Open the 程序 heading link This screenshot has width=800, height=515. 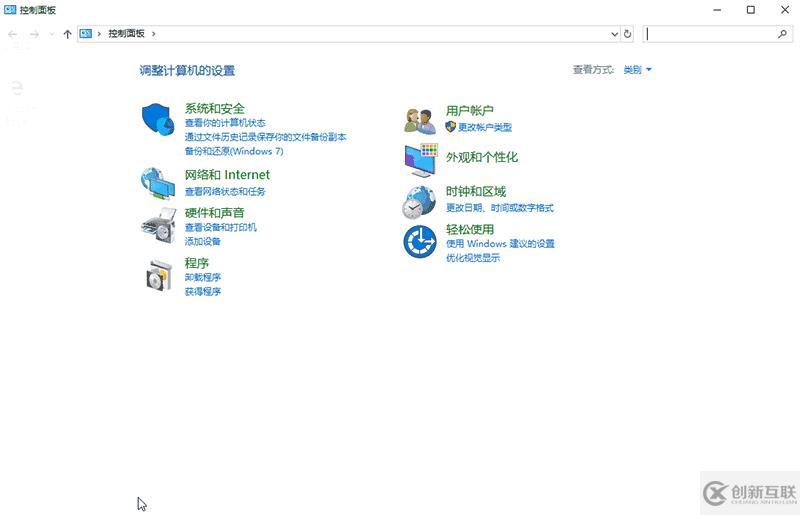(196, 263)
